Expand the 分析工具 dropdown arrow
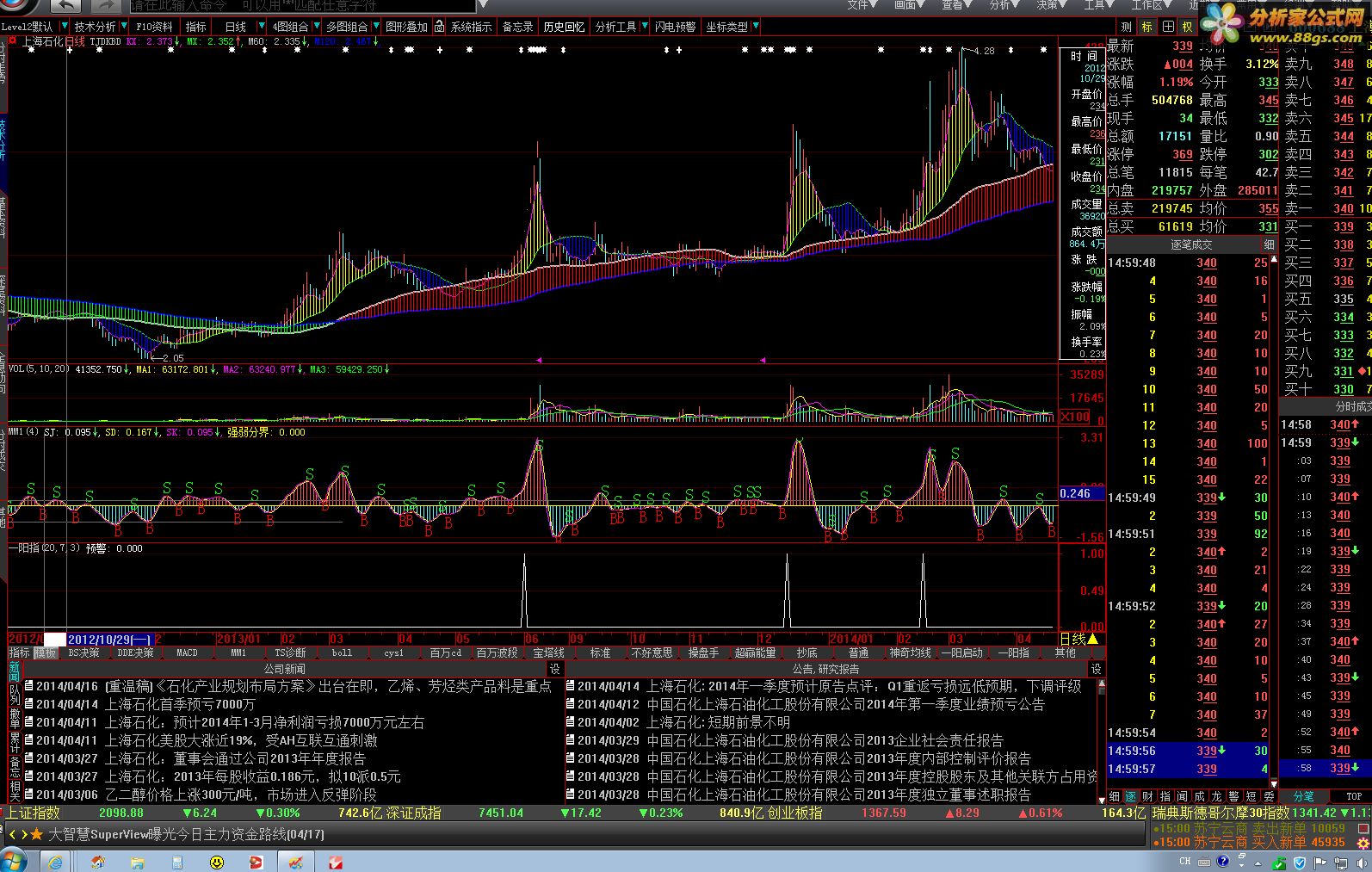This screenshot has width=1372, height=872. (645, 27)
